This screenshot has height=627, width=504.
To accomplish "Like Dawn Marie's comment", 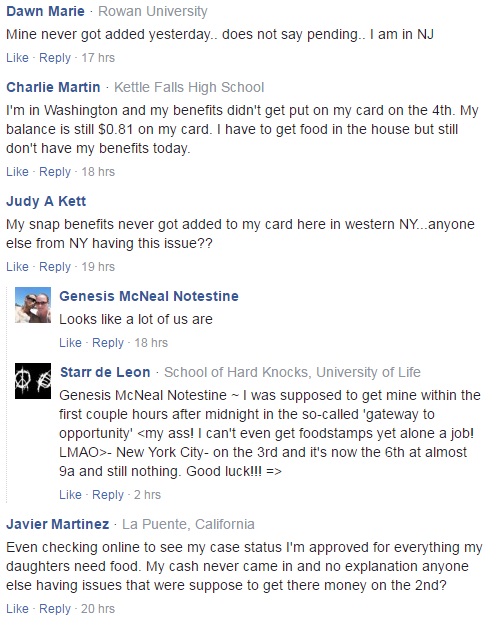I will tap(17, 58).
